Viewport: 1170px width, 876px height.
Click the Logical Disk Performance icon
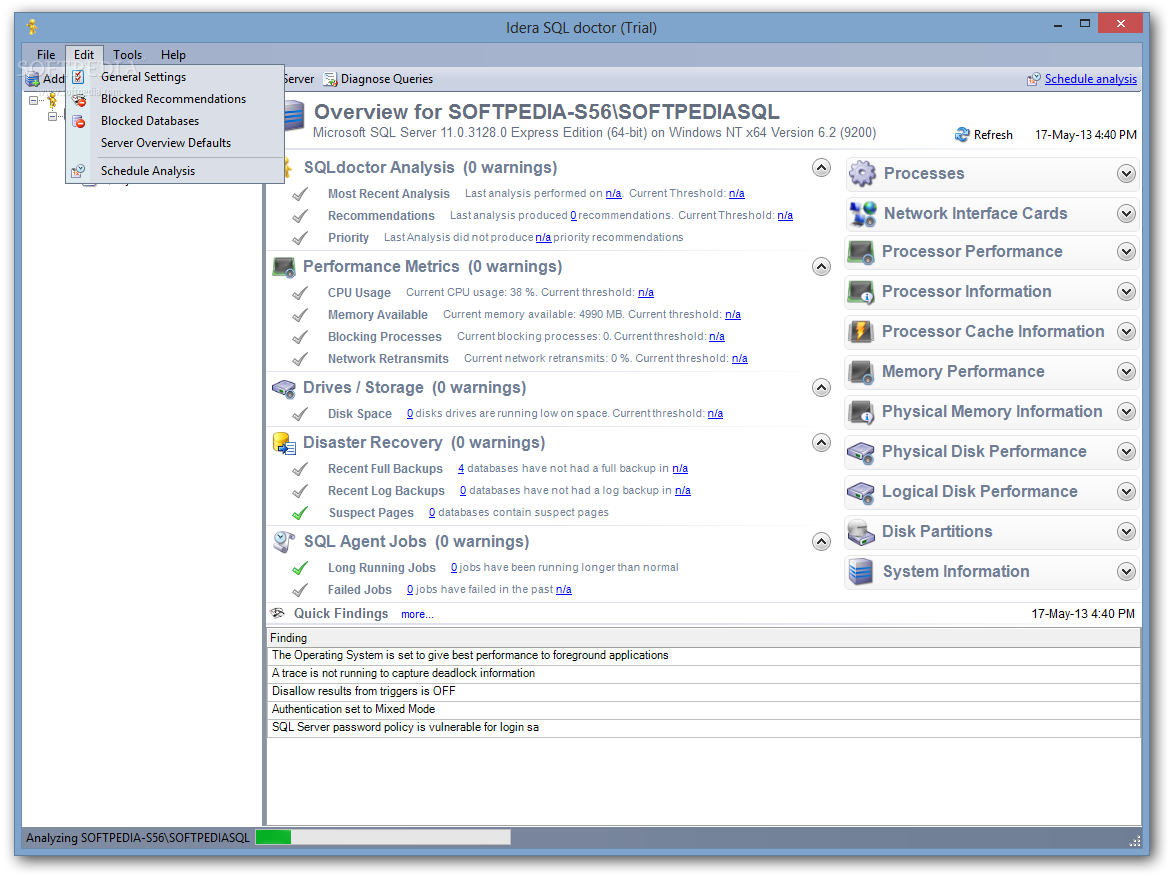coord(861,492)
